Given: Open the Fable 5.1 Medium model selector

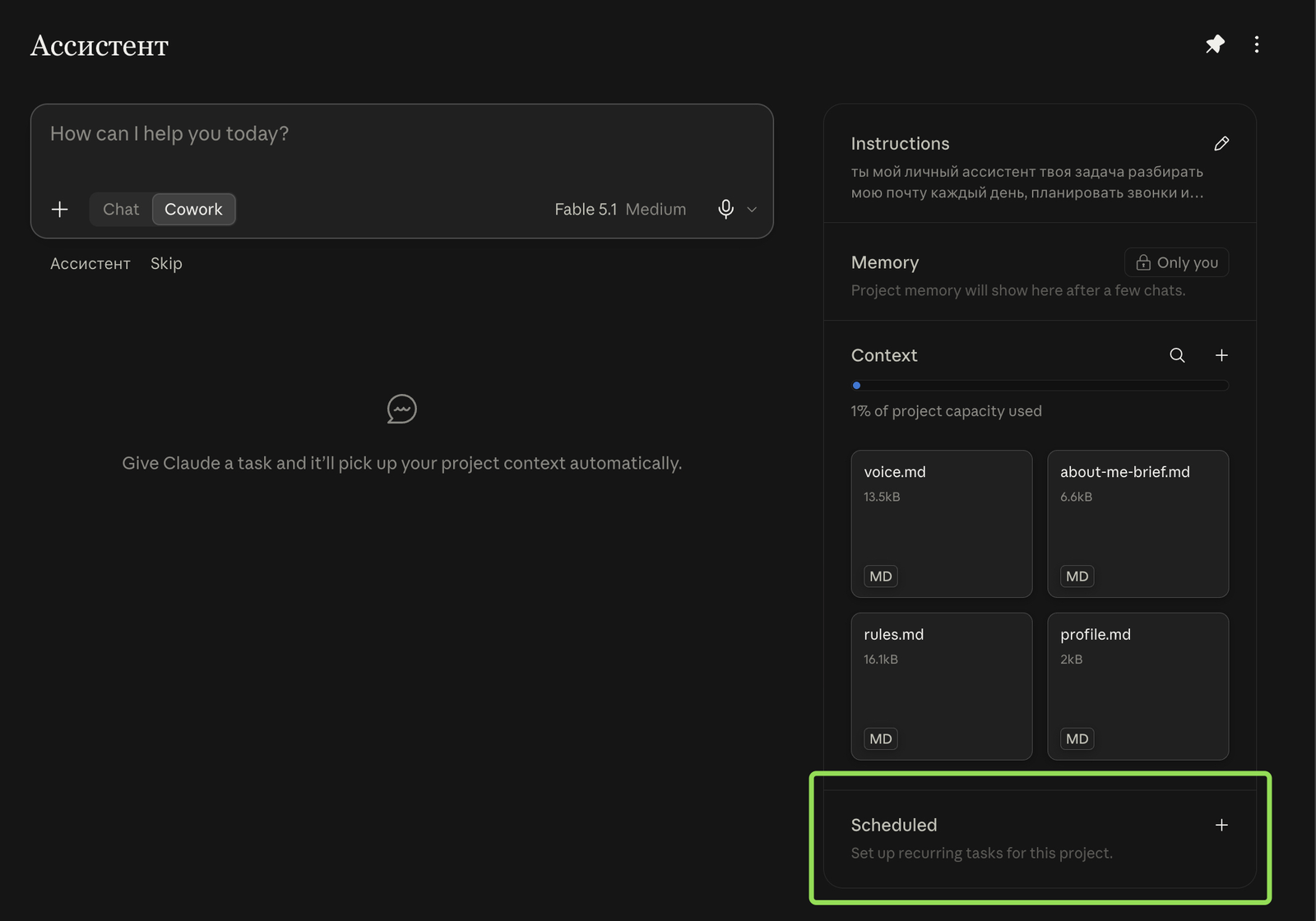Looking at the screenshot, I should tap(620, 210).
